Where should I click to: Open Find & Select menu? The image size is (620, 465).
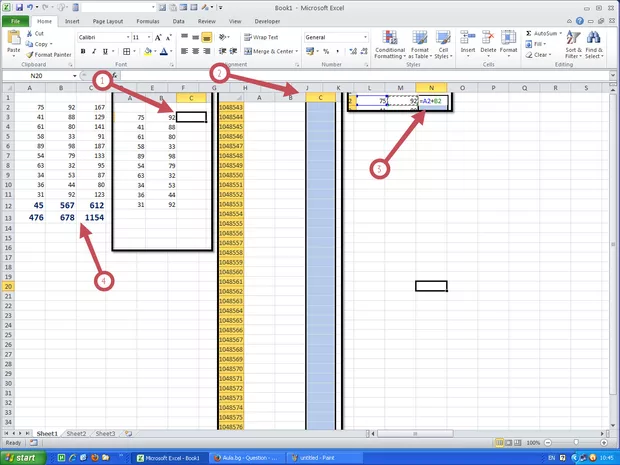(594, 45)
